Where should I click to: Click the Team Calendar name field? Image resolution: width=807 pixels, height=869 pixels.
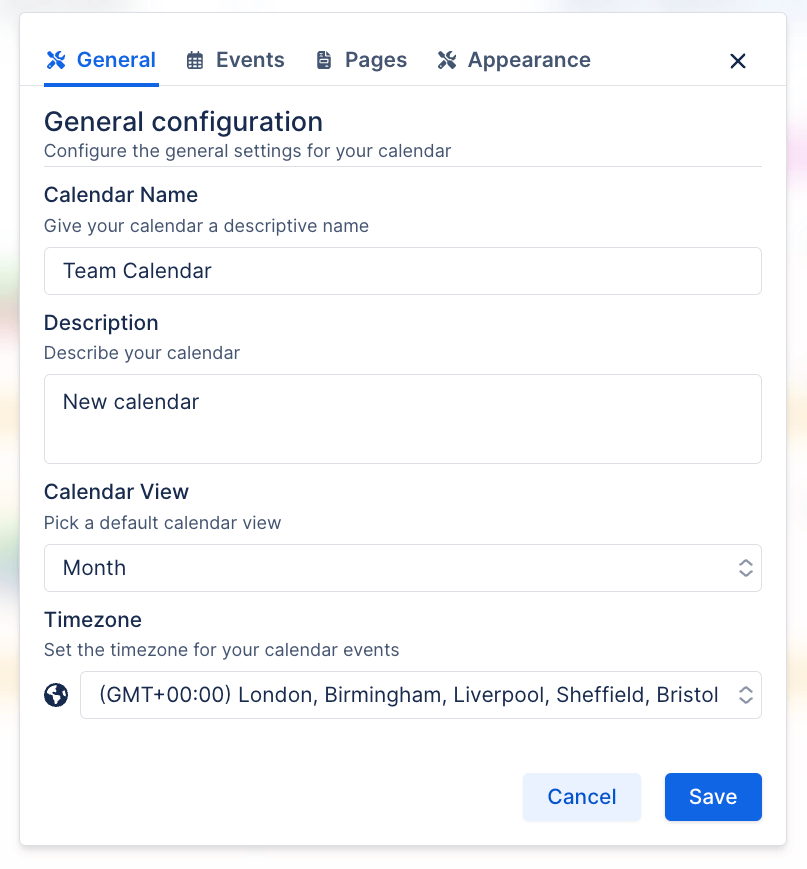403,270
